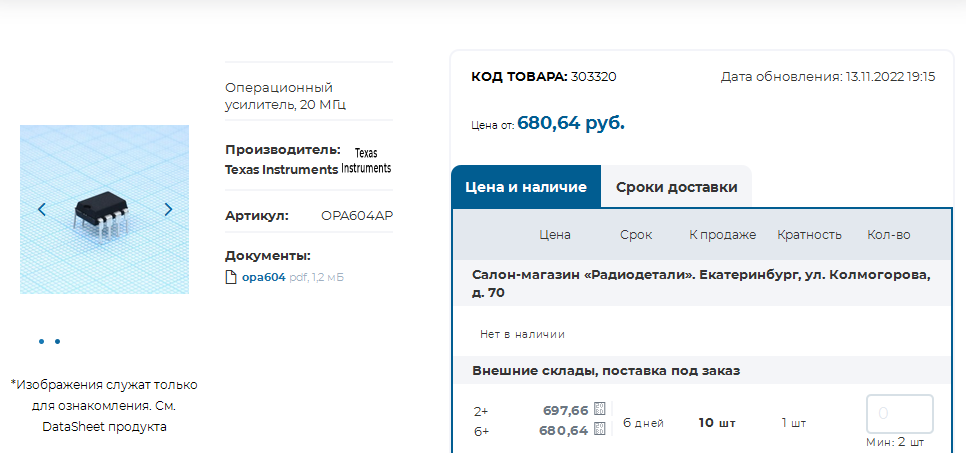Click the price 680,64 руб. heading
Screen dimensions: 966x453
(570, 123)
